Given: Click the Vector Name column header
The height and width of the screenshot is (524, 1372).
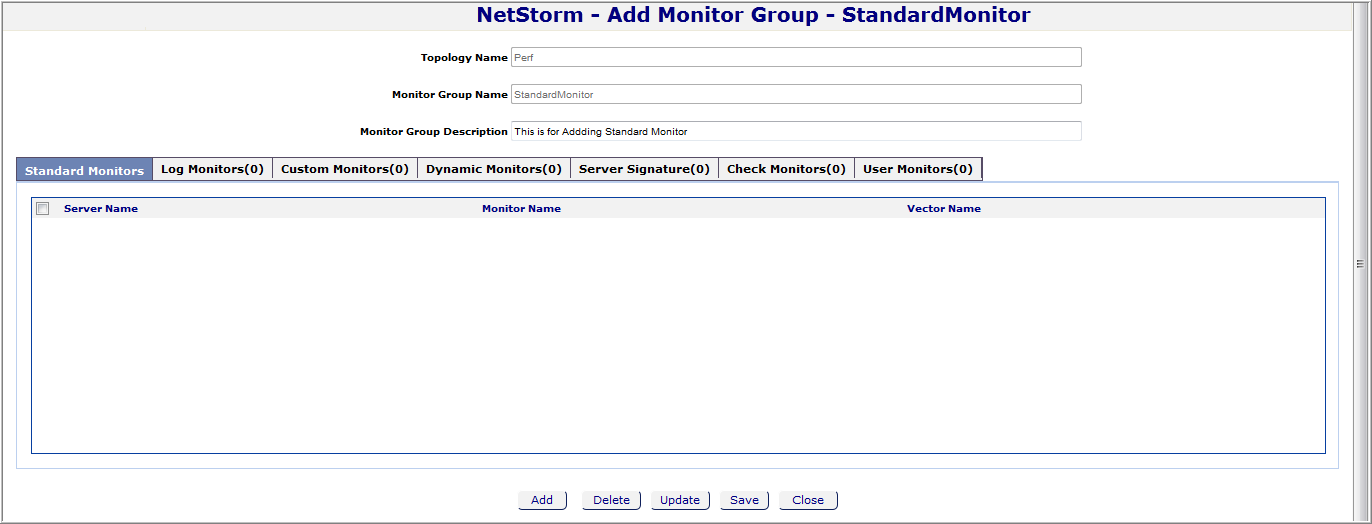Looking at the screenshot, I should (944, 209).
